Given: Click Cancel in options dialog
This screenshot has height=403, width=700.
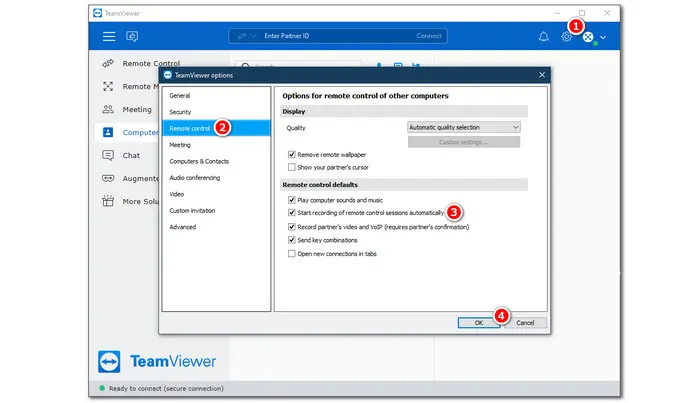Looking at the screenshot, I should point(525,323).
